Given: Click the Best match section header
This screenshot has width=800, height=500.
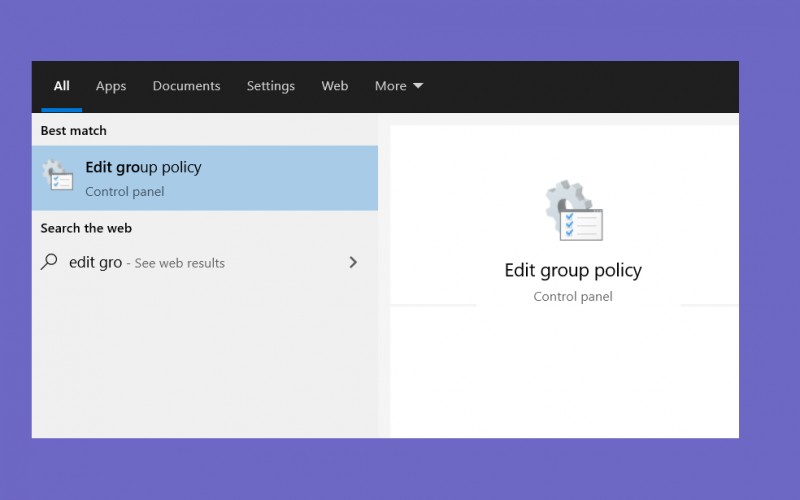Looking at the screenshot, I should click(73, 131).
